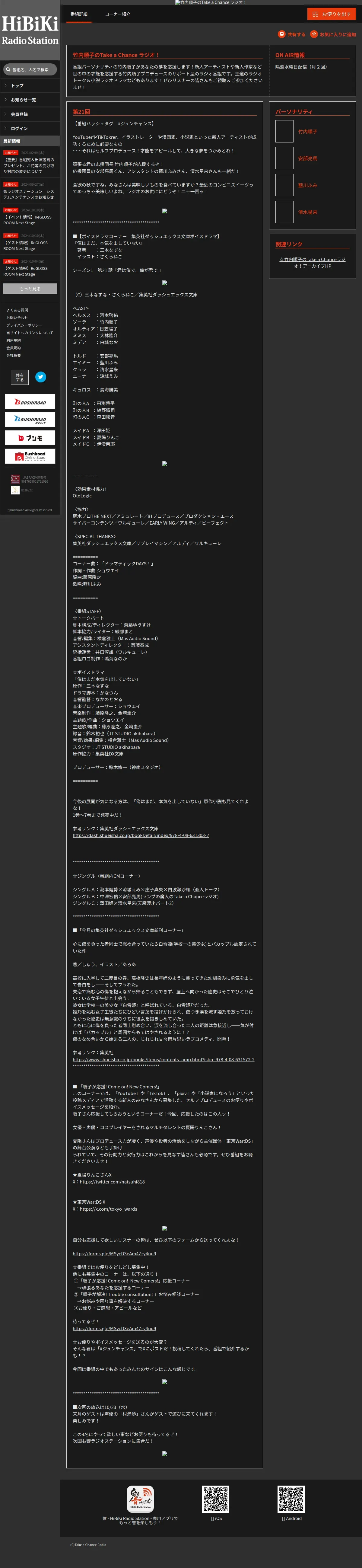Click the (C)Take a Chance Radio footer text
The image size is (362, 1568).
click(x=88, y=1544)
